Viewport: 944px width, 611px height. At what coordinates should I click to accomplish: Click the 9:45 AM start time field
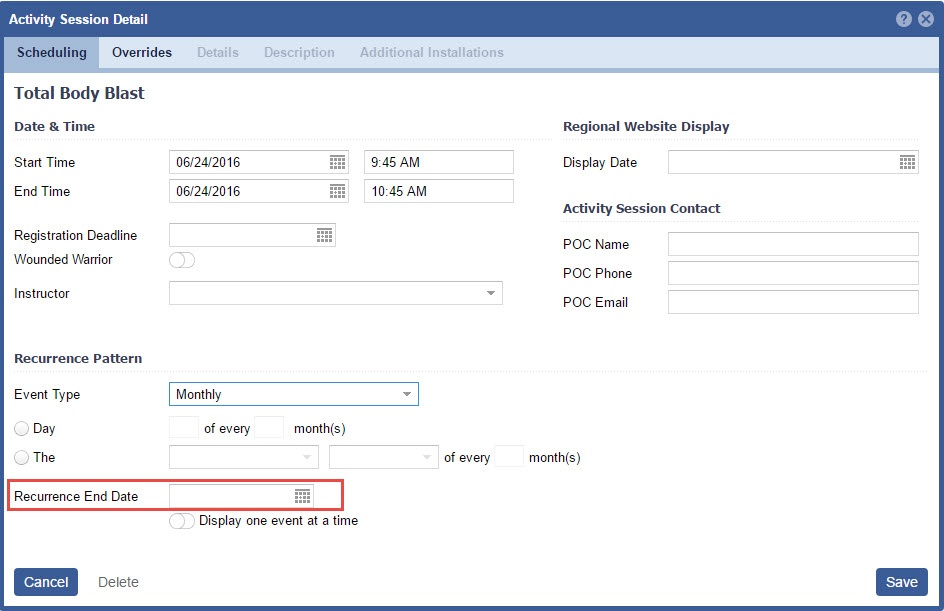coord(438,162)
